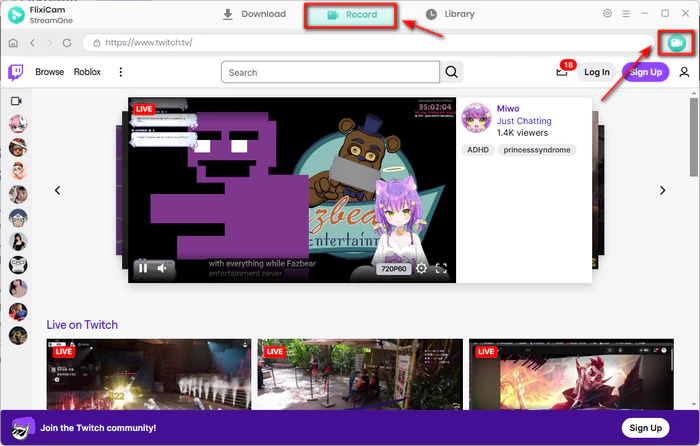Viewport: 700px width, 446px height.
Task: Open the outdoor garden live stream thumbnail
Action: (x=360, y=374)
